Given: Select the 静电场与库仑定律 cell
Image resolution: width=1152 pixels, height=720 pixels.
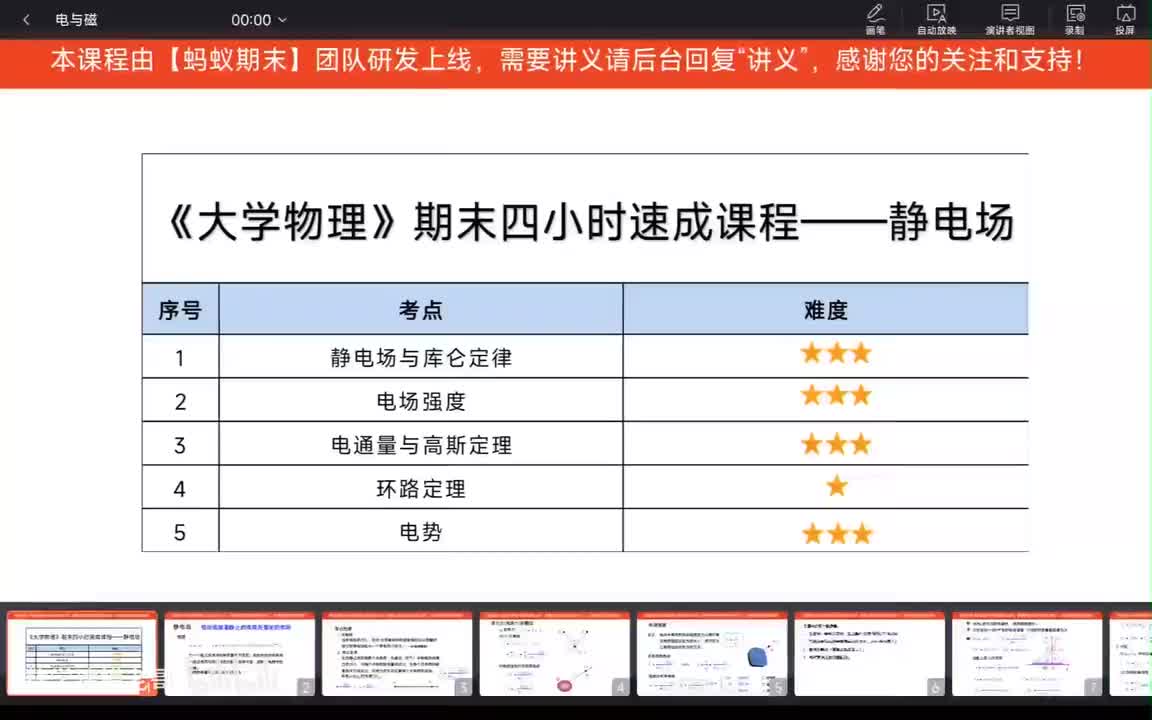Looking at the screenshot, I should pyautogui.click(x=421, y=357).
